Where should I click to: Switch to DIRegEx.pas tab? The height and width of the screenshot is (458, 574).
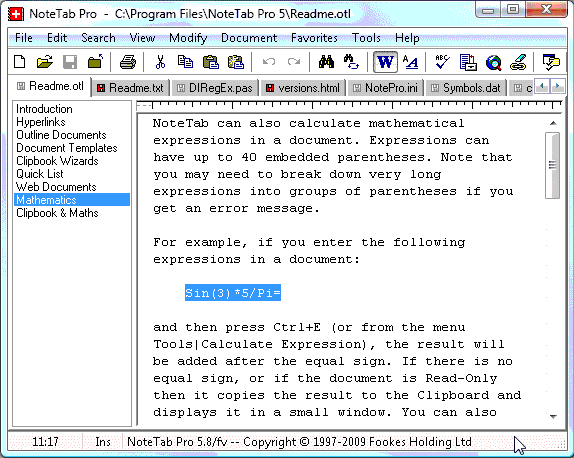215,88
